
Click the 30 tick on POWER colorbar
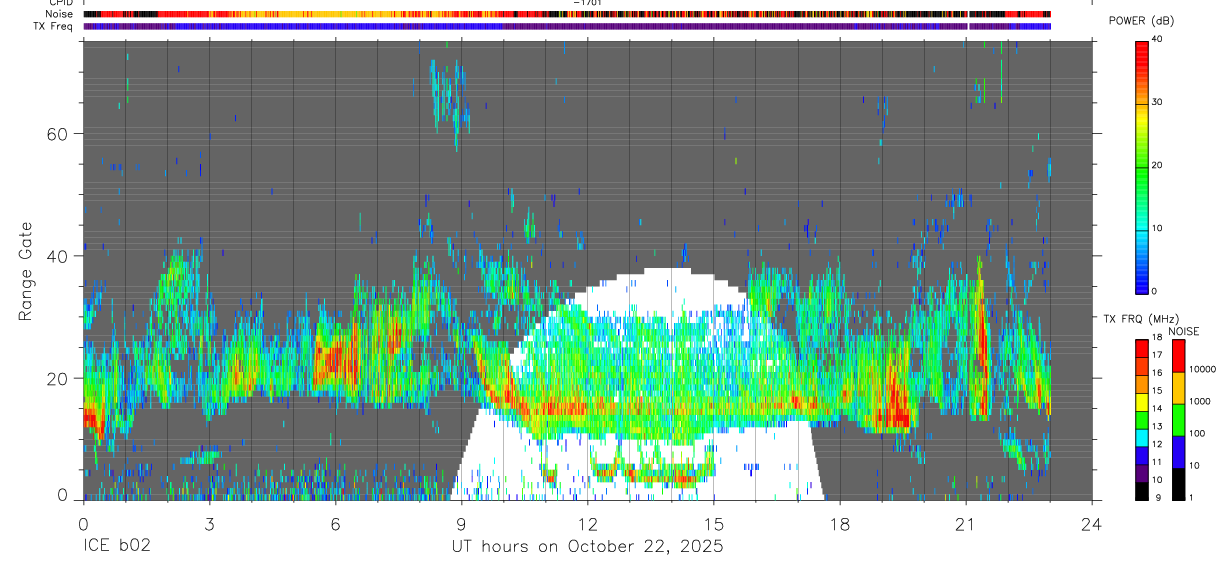coord(1158,102)
